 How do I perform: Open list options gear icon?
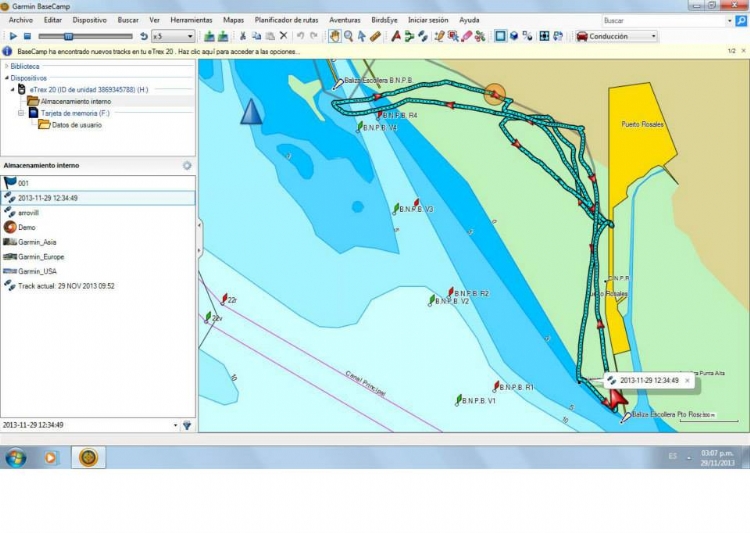point(187,166)
